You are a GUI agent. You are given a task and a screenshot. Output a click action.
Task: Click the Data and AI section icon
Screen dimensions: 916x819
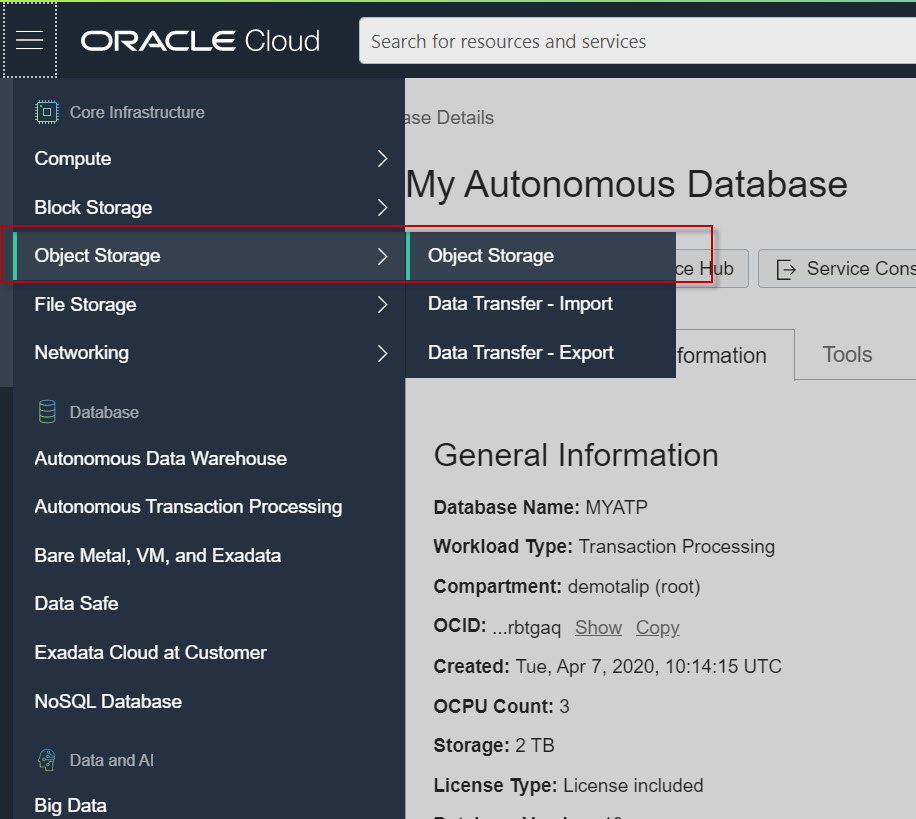coord(45,760)
